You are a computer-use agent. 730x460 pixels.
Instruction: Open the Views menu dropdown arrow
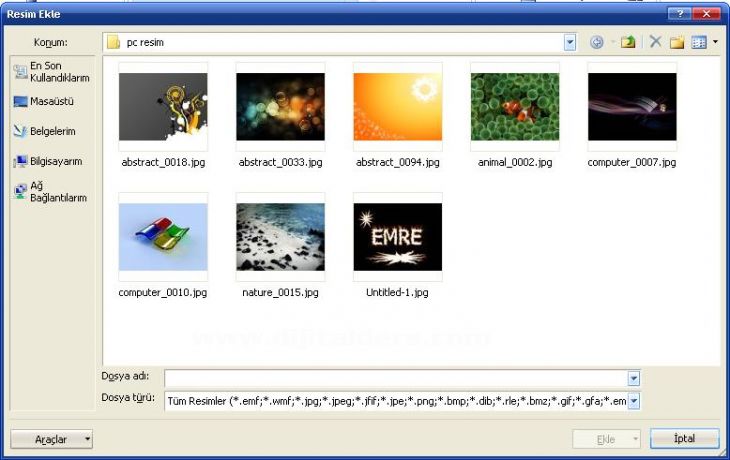coord(715,42)
